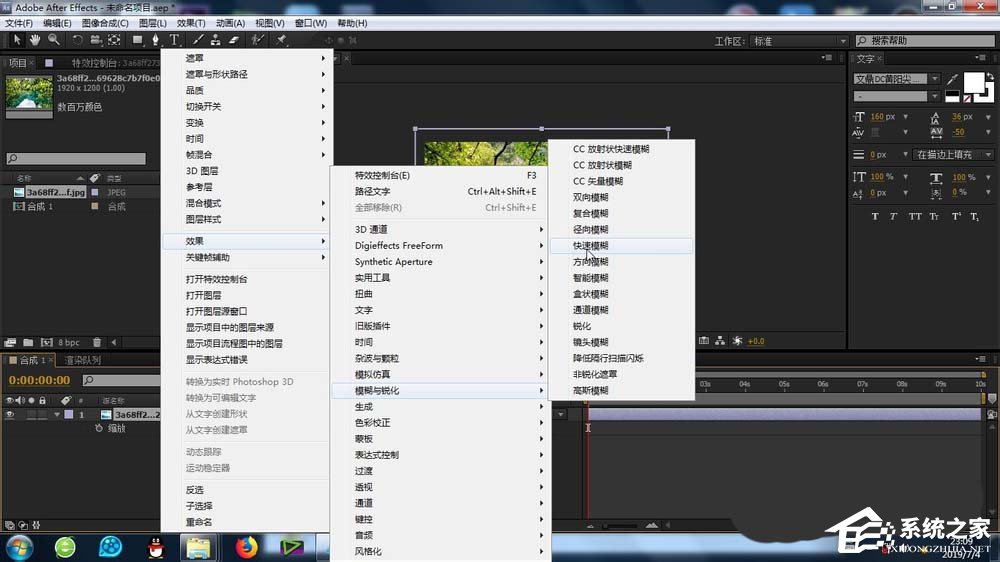Toggle the scale property stopwatch
The height and width of the screenshot is (562, 1000).
tap(98, 428)
